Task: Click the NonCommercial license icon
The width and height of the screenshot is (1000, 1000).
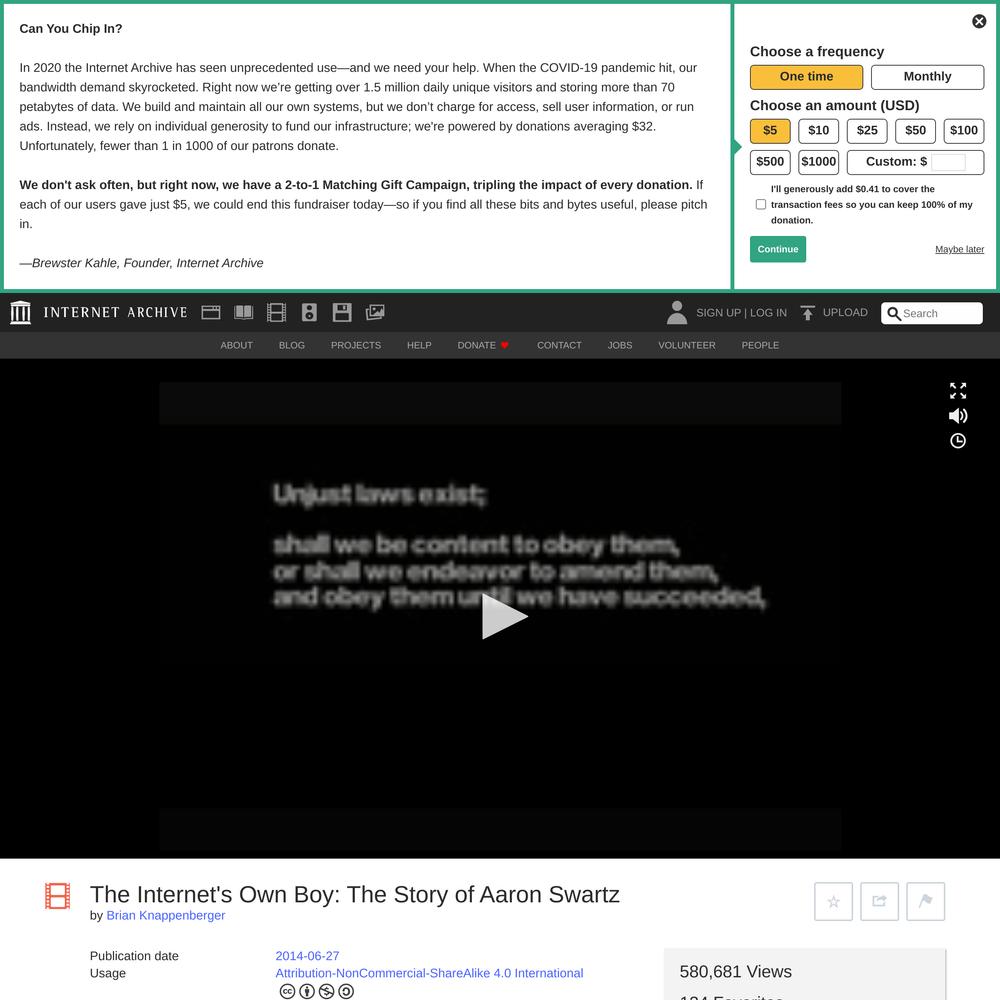Action: click(327, 991)
